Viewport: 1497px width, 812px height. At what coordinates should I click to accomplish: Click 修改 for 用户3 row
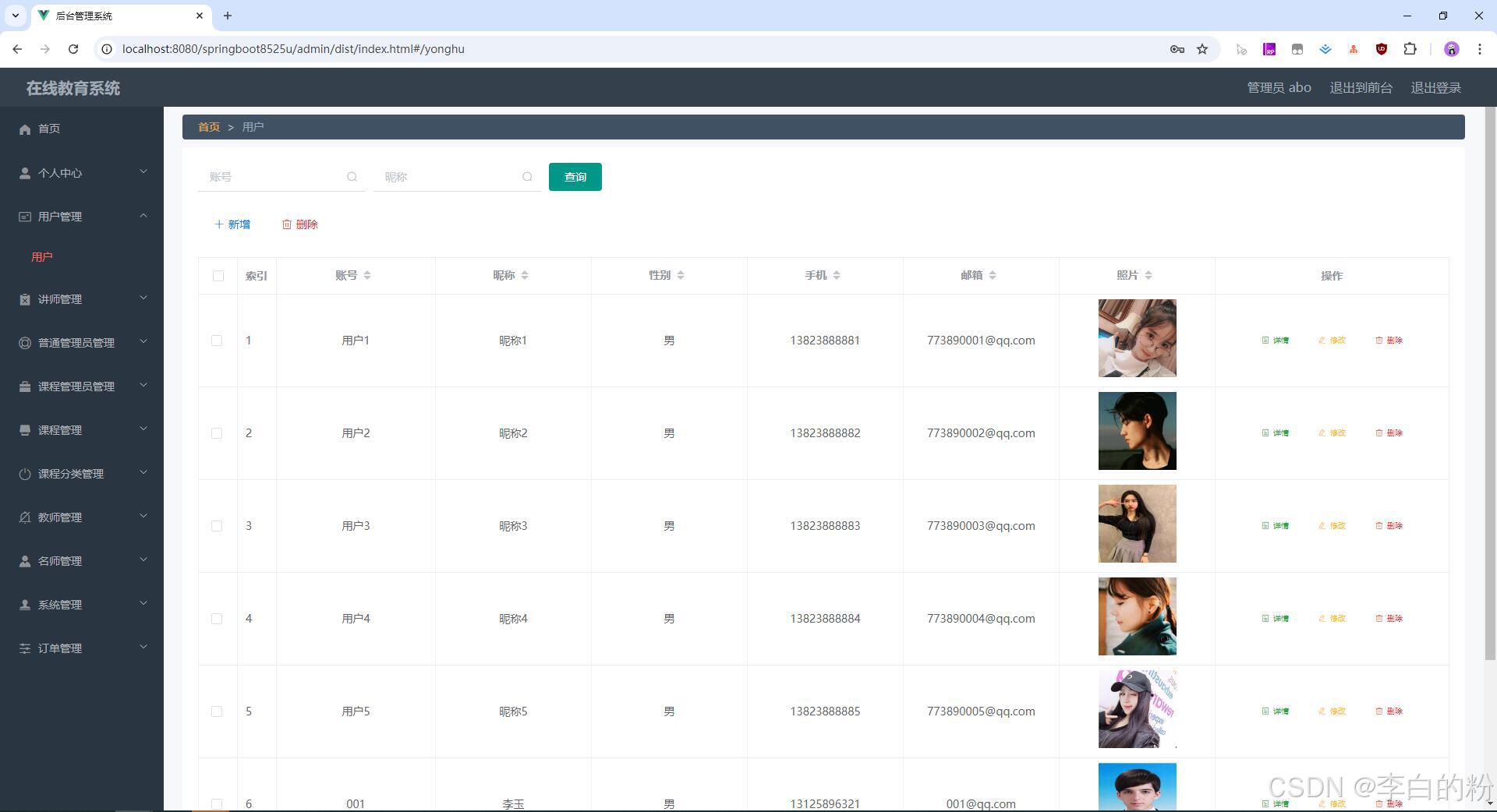tap(1332, 526)
